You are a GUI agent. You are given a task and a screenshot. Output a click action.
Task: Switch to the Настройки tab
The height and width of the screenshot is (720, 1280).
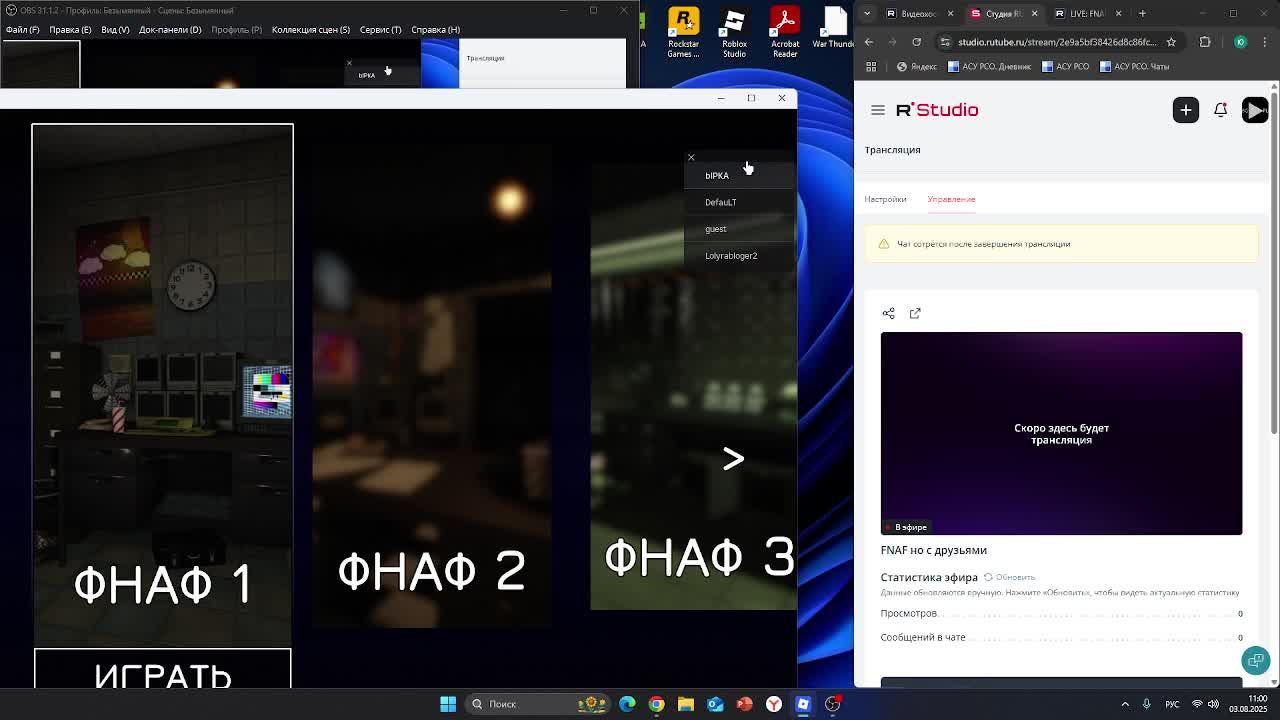885,199
